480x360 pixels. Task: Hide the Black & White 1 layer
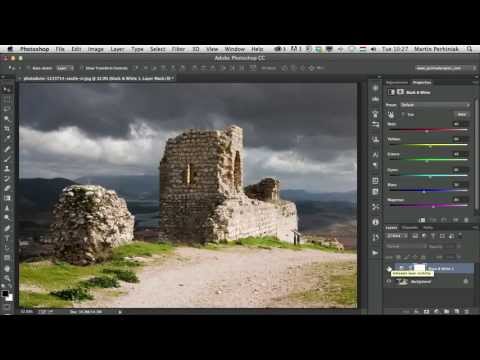coord(389,268)
